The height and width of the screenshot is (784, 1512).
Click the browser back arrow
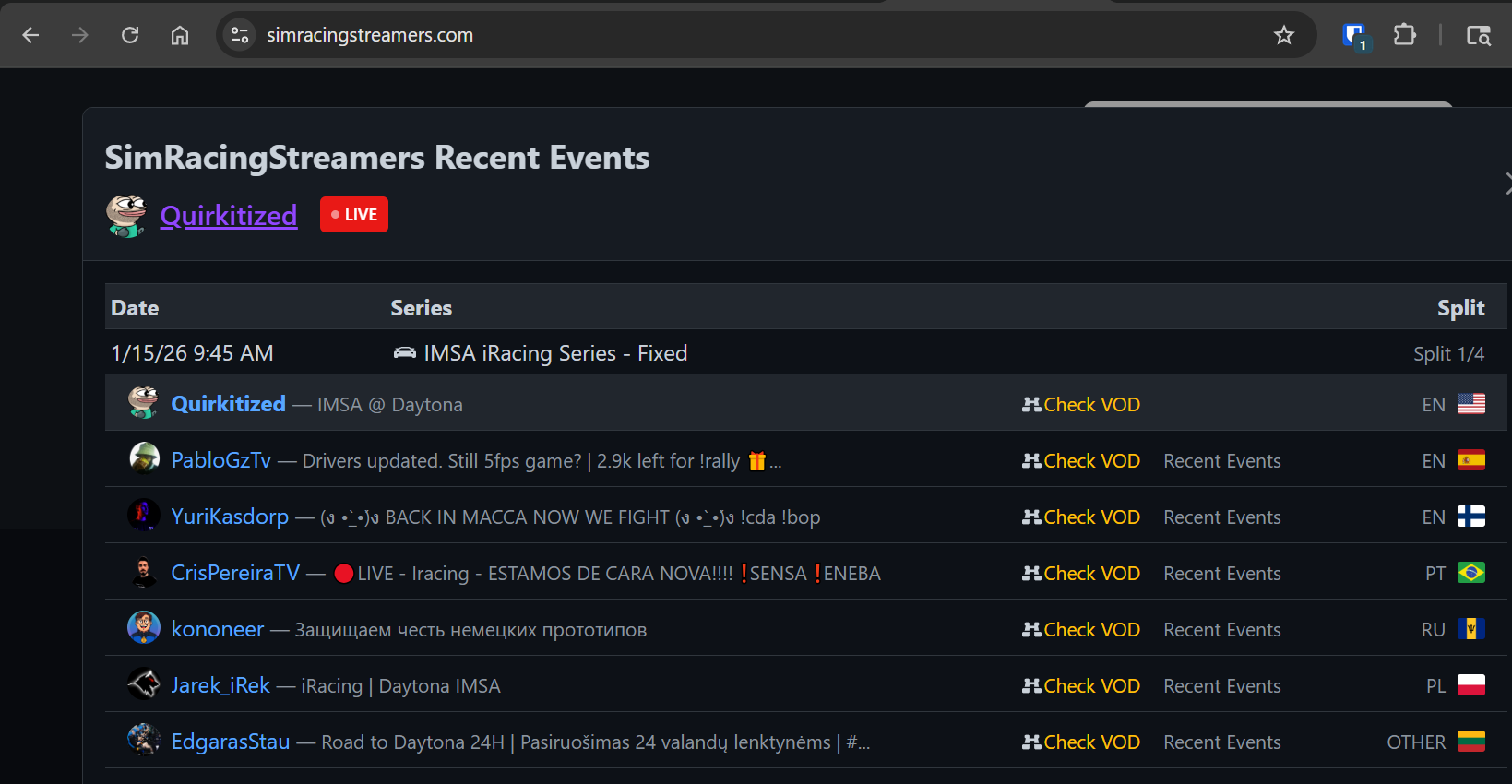pos(30,35)
